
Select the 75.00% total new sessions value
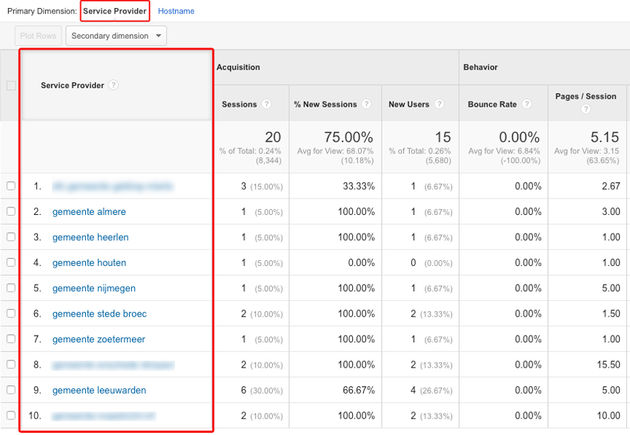pos(348,137)
